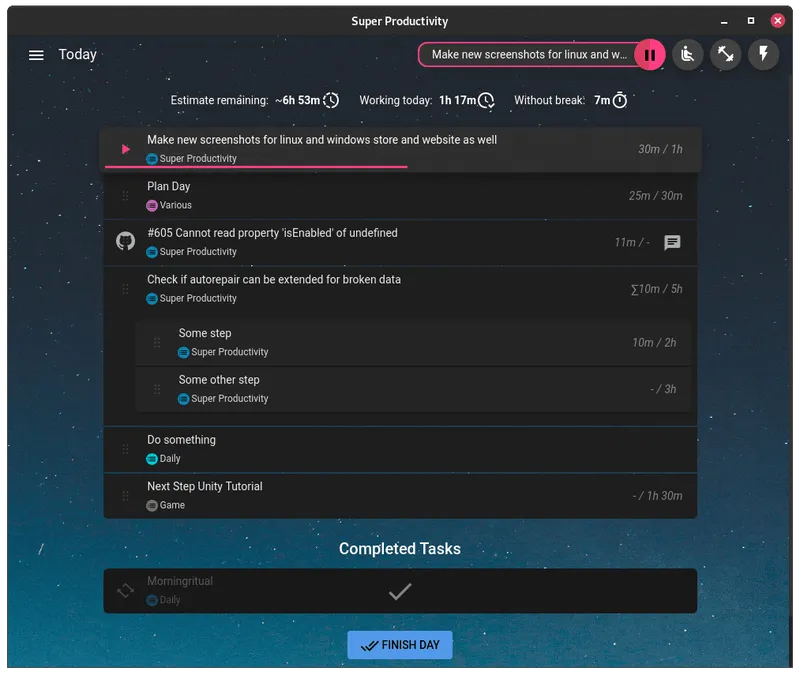The height and width of the screenshot is (675, 800).
Task: Click the Game project tag
Action: pyautogui.click(x=166, y=505)
